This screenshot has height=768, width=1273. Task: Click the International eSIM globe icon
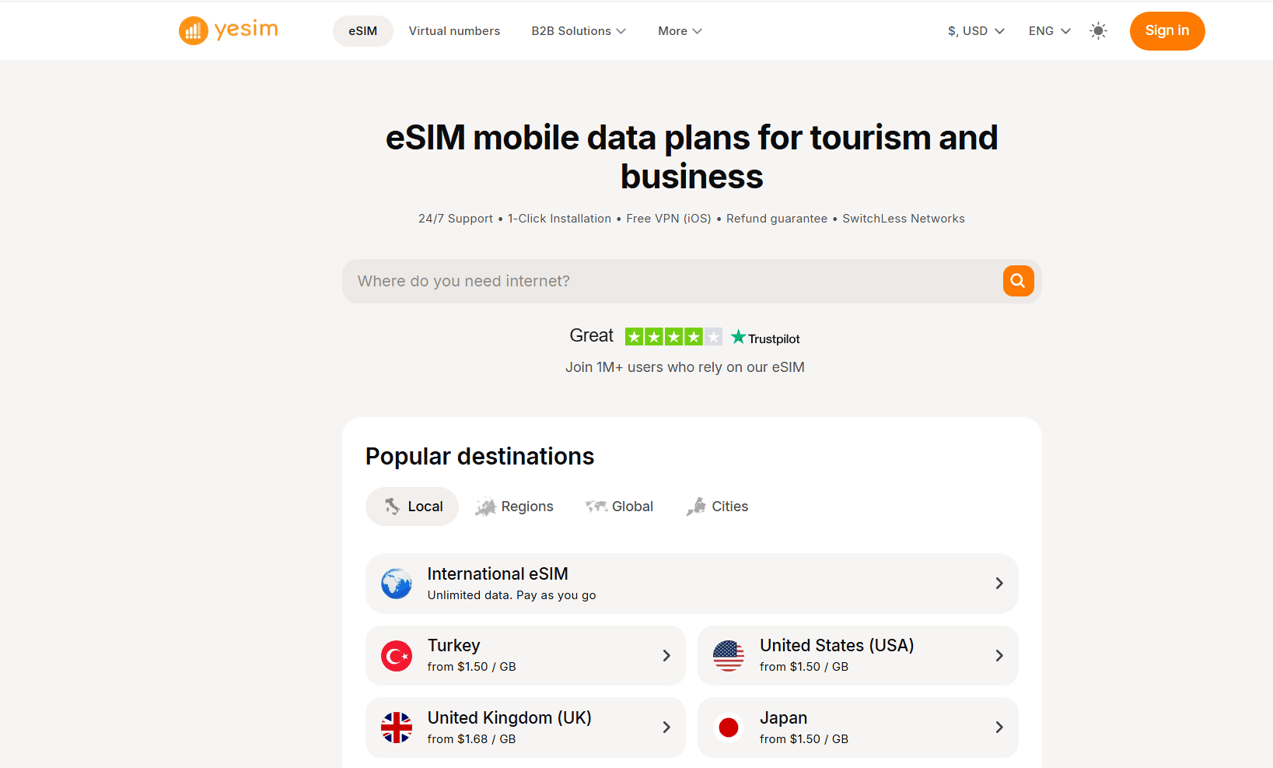[x=396, y=583]
